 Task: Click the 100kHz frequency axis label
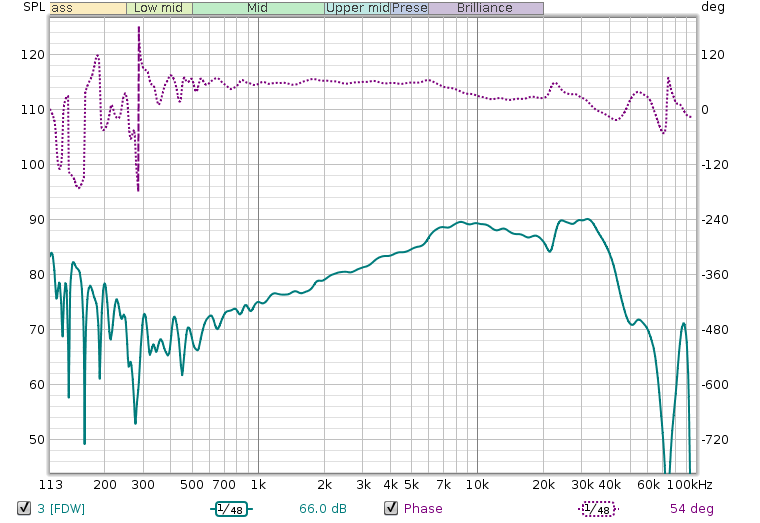click(x=690, y=485)
